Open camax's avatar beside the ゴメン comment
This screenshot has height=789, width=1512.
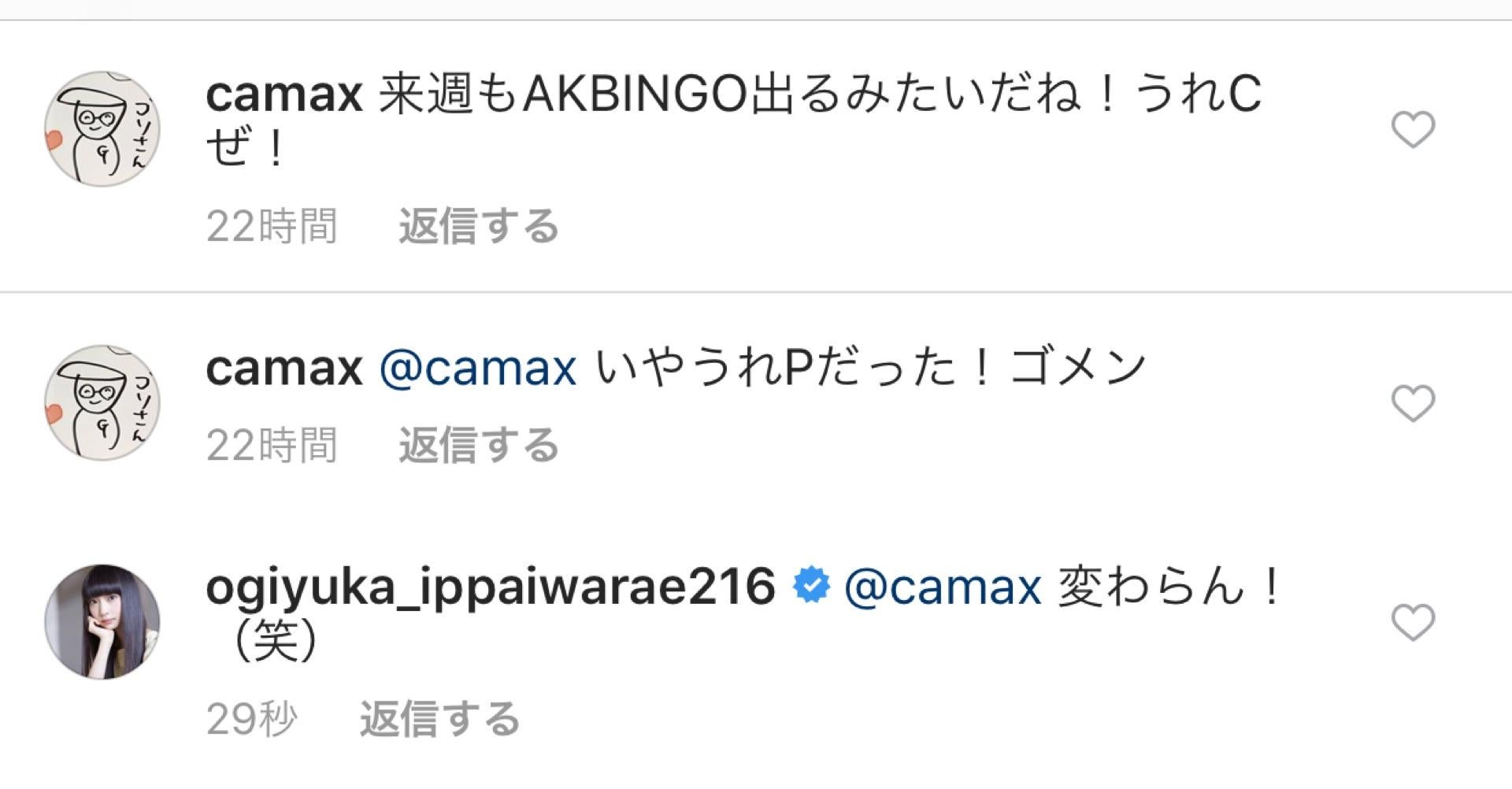(102, 402)
